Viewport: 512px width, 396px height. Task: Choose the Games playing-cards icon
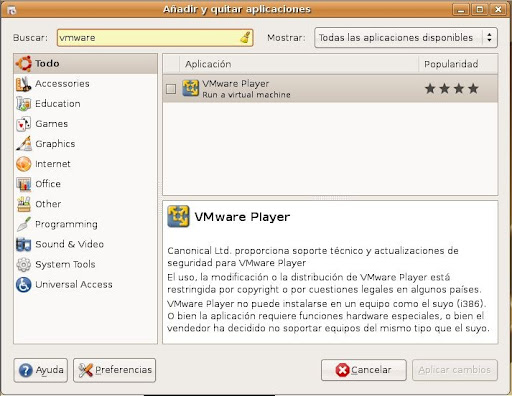click(x=23, y=124)
